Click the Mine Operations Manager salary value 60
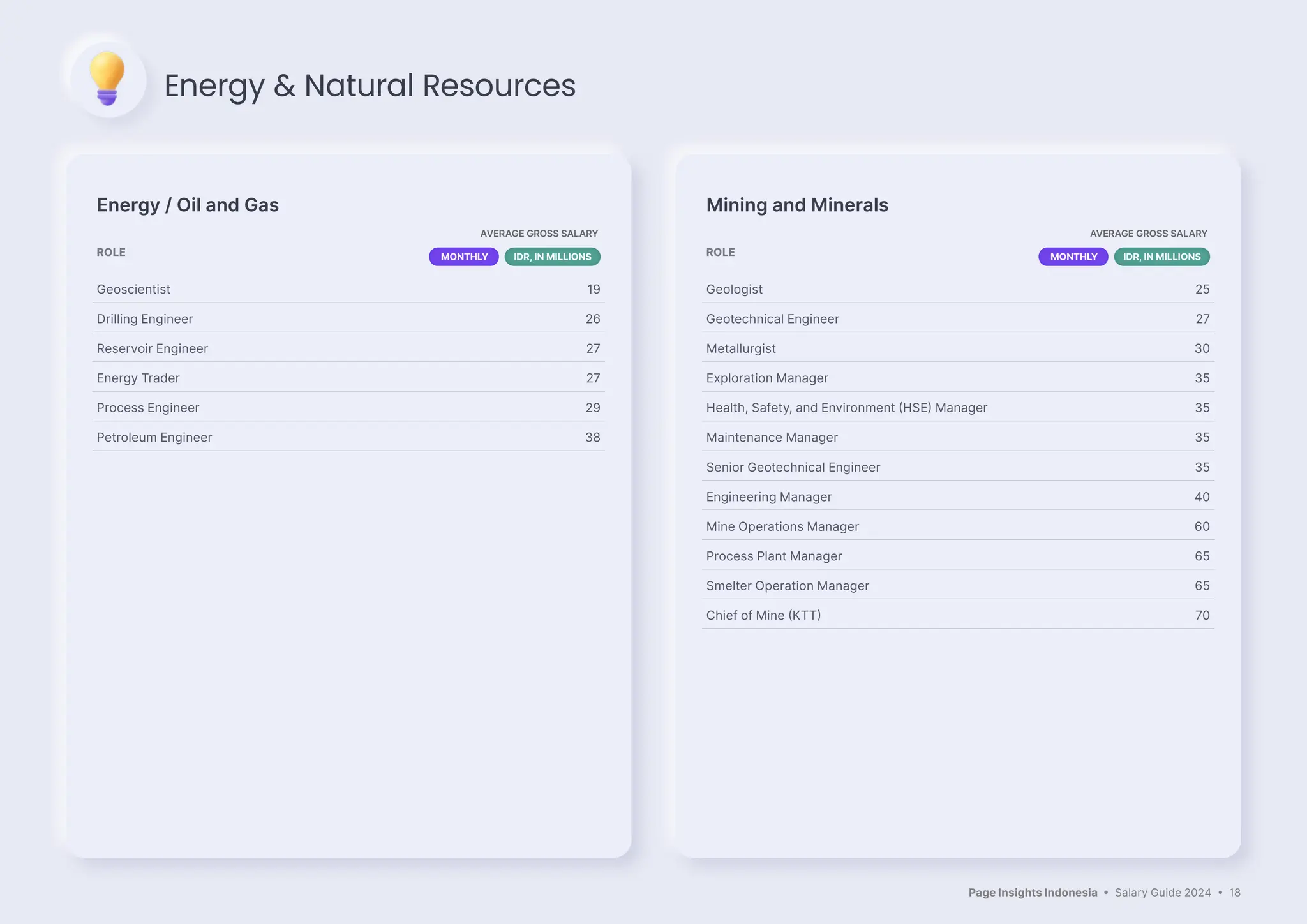Viewport: 1307px width, 924px height. [1202, 526]
